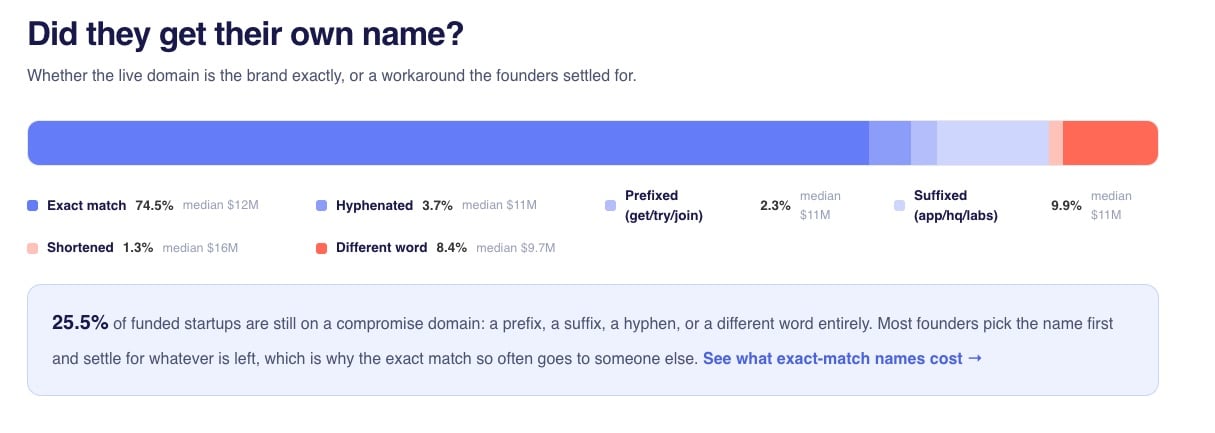Image resolution: width=1215 pixels, height=433 pixels.
Task: Click the Hyphenated legend label
Action: 374,205
